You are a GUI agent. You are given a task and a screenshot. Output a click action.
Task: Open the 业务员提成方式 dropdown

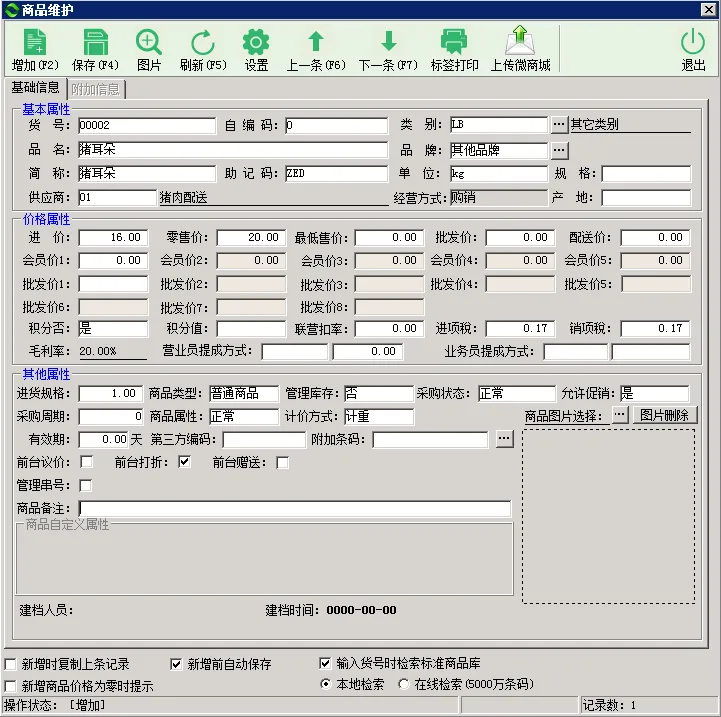(x=575, y=352)
